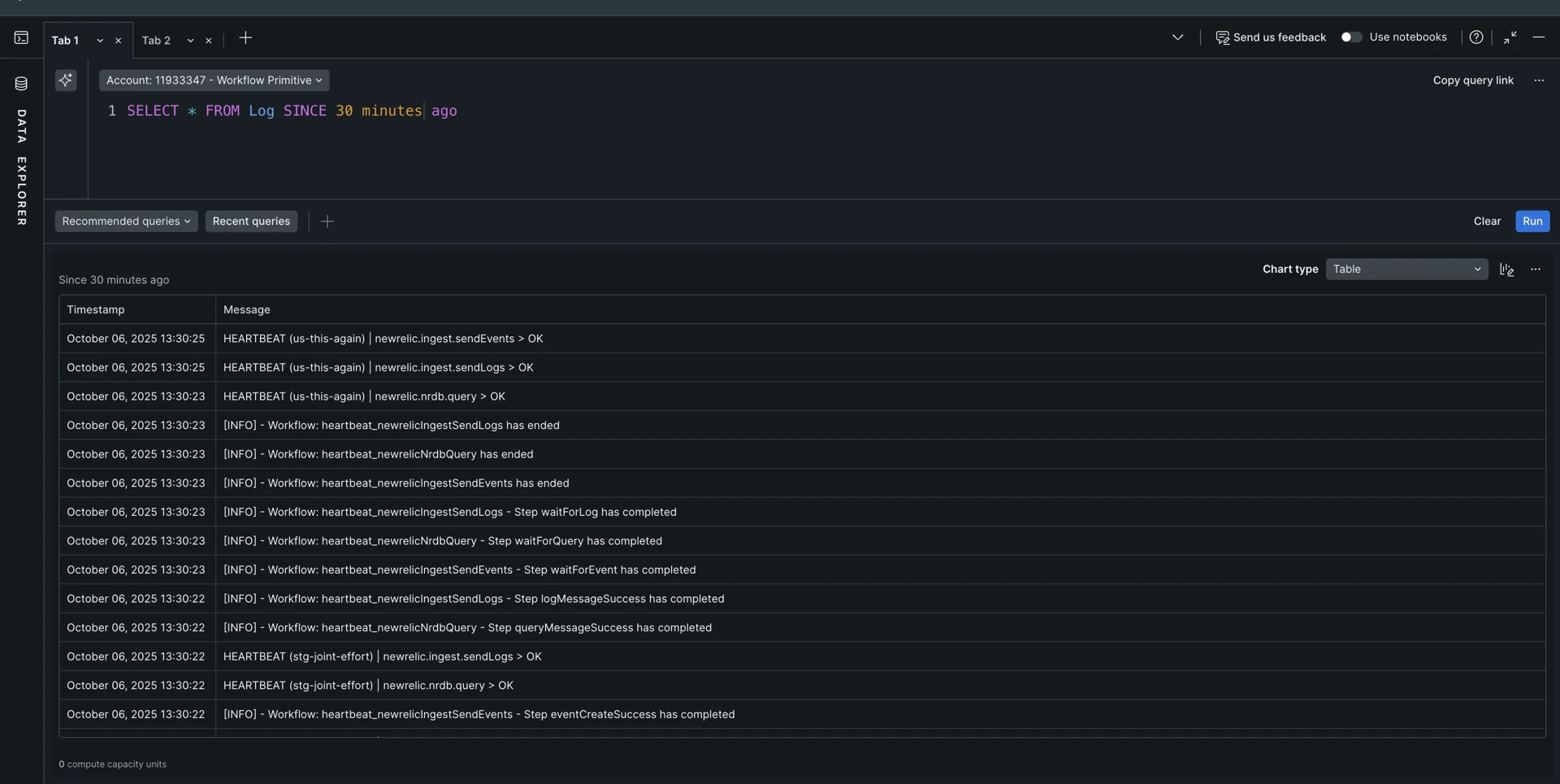Open the three-dot menu beside the chart icon

(1536, 269)
